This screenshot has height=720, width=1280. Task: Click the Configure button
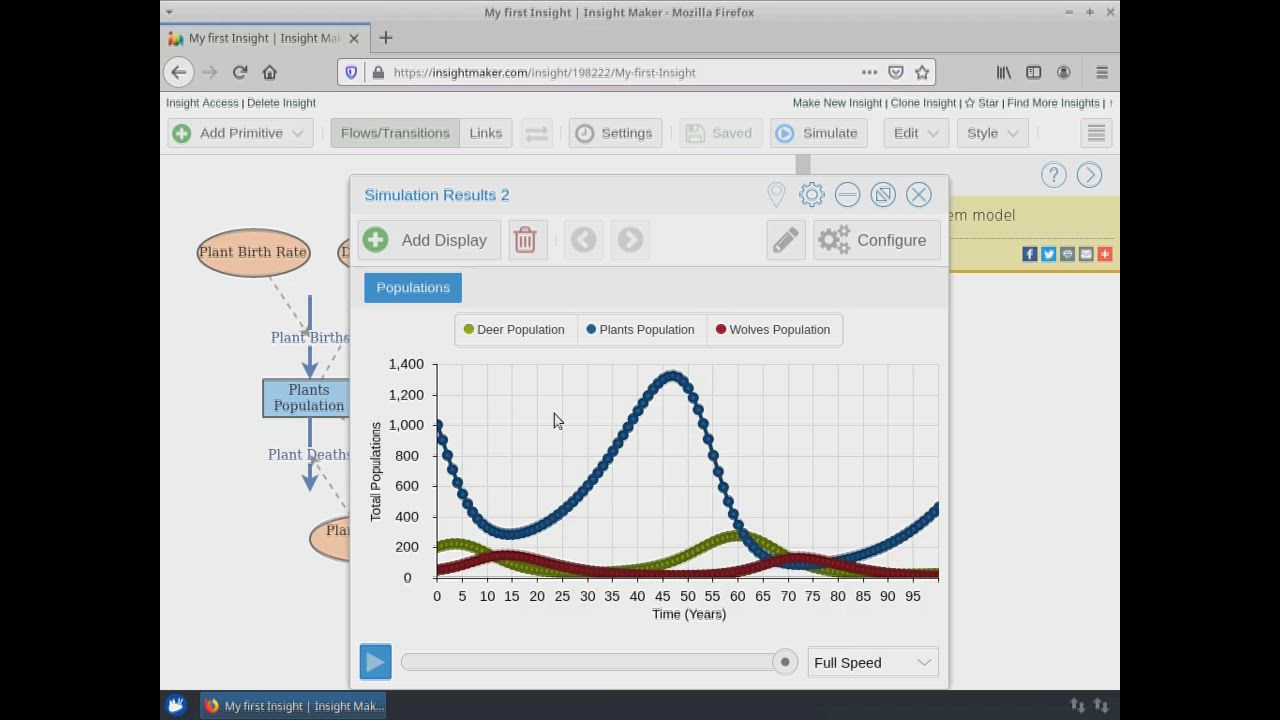pyautogui.click(x=877, y=240)
